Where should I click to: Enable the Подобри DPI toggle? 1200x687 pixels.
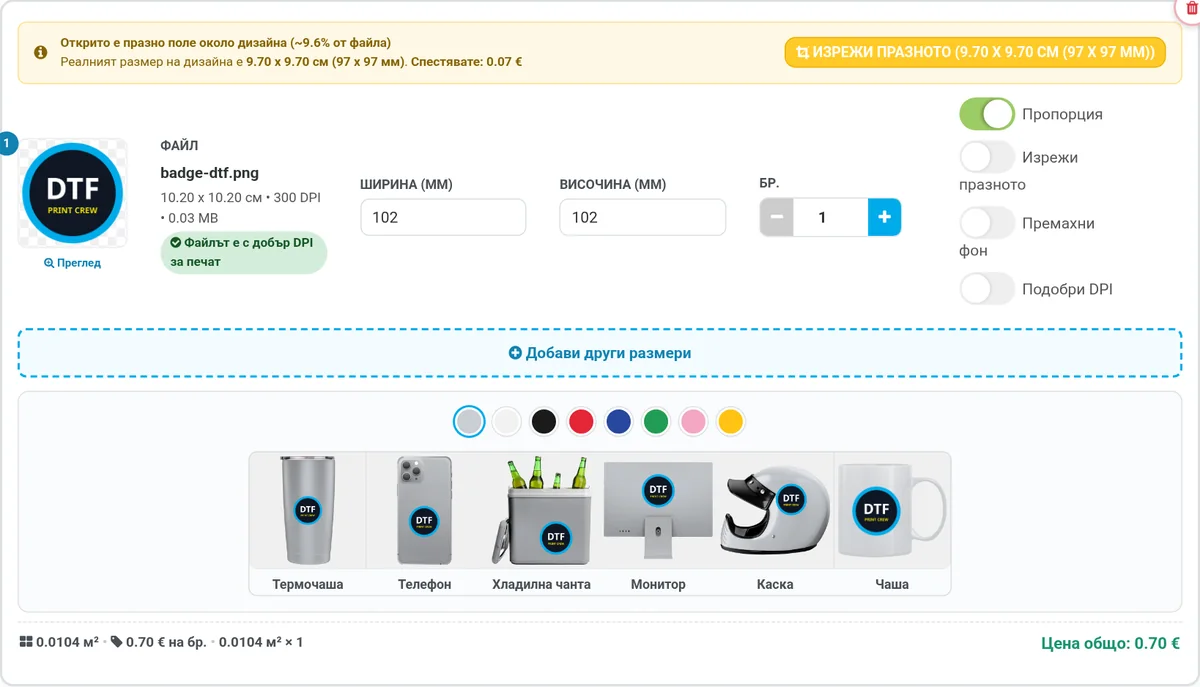tap(988, 289)
